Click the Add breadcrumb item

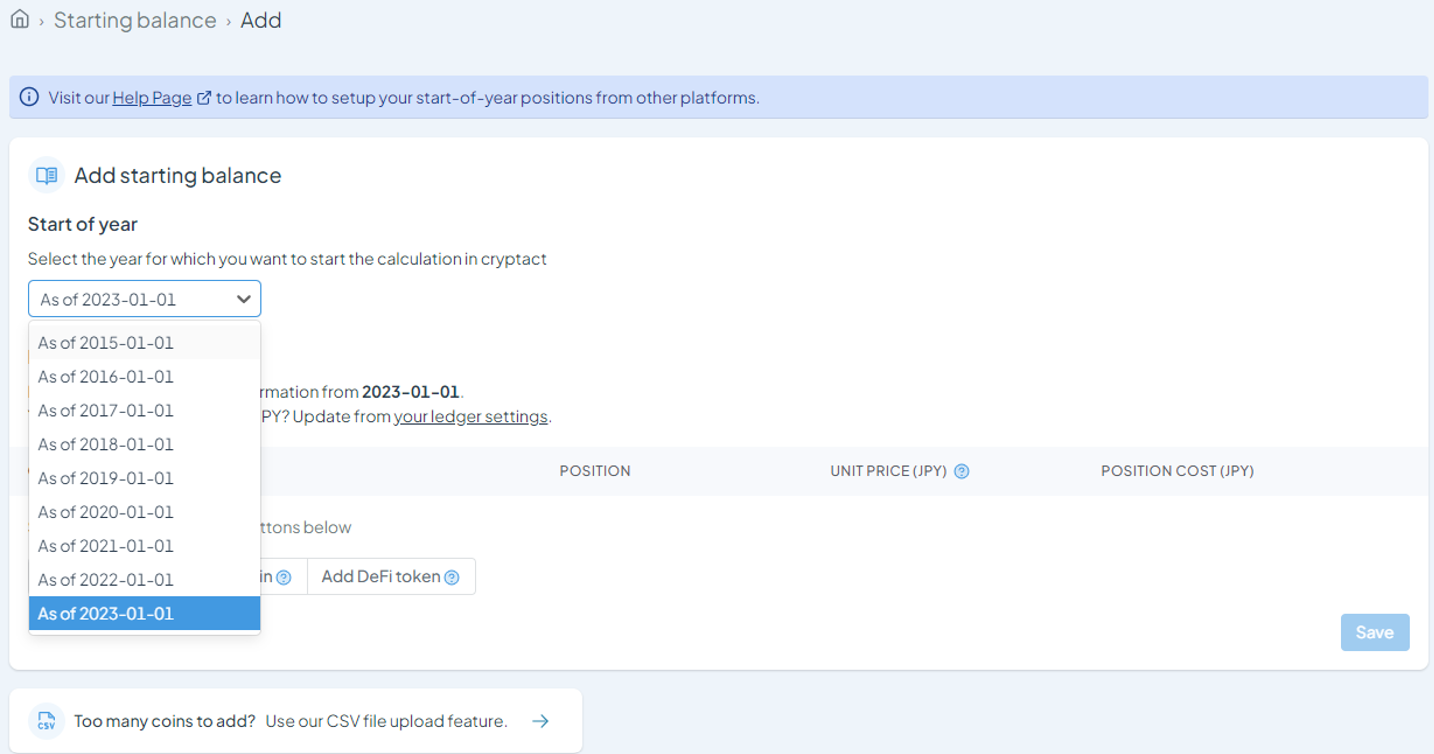coord(261,20)
